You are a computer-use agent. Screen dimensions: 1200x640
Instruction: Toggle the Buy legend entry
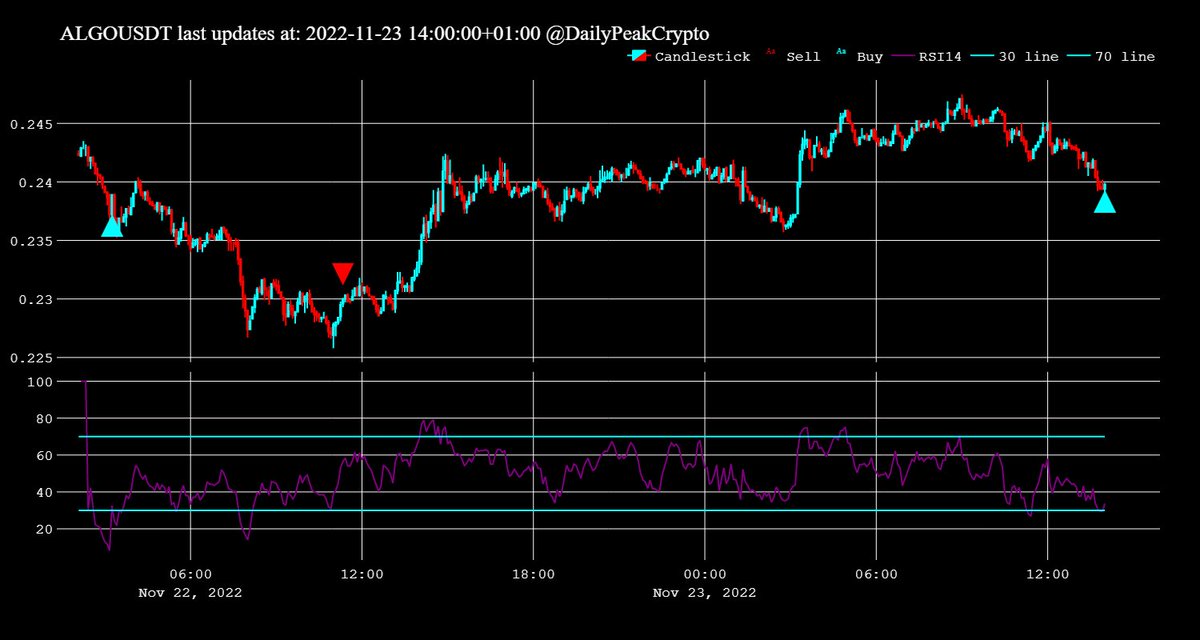[860, 57]
